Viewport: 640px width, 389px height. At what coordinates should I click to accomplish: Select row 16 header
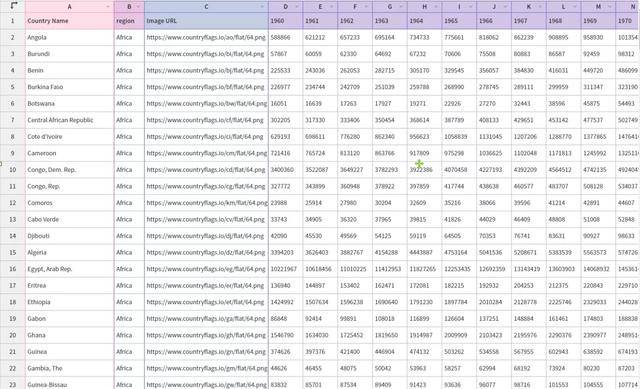pos(12,269)
